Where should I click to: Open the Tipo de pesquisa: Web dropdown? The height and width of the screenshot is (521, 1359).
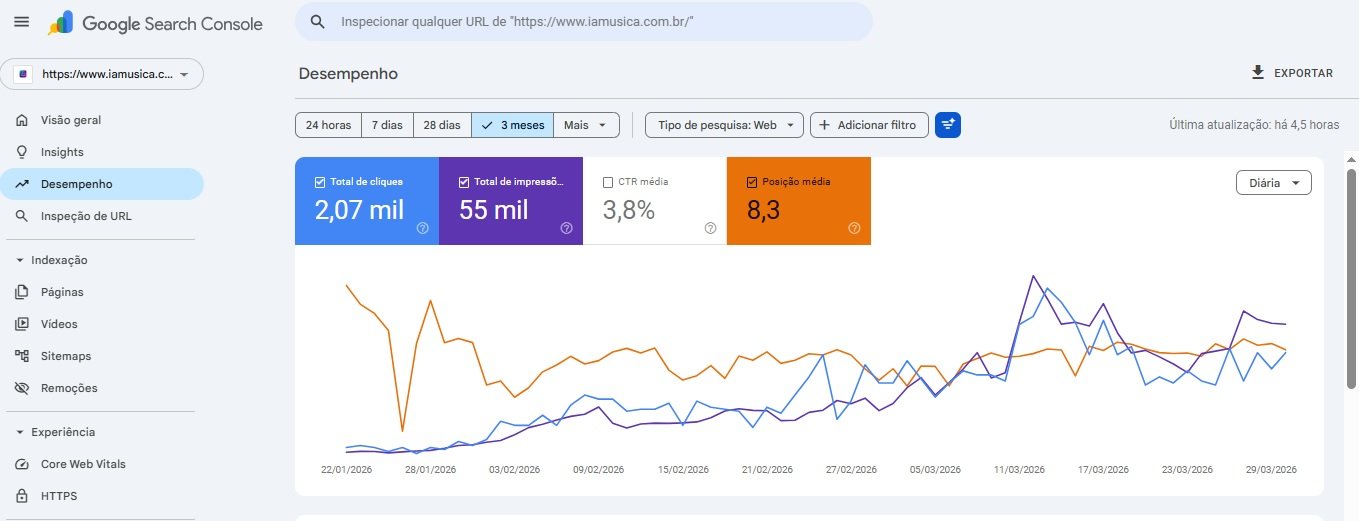pyautogui.click(x=724, y=125)
